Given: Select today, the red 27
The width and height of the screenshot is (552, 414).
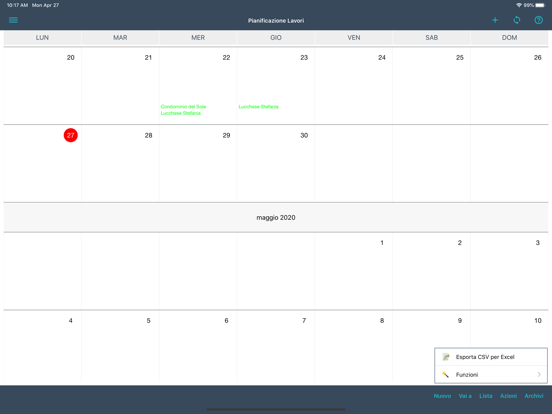Looking at the screenshot, I should 71,135.
